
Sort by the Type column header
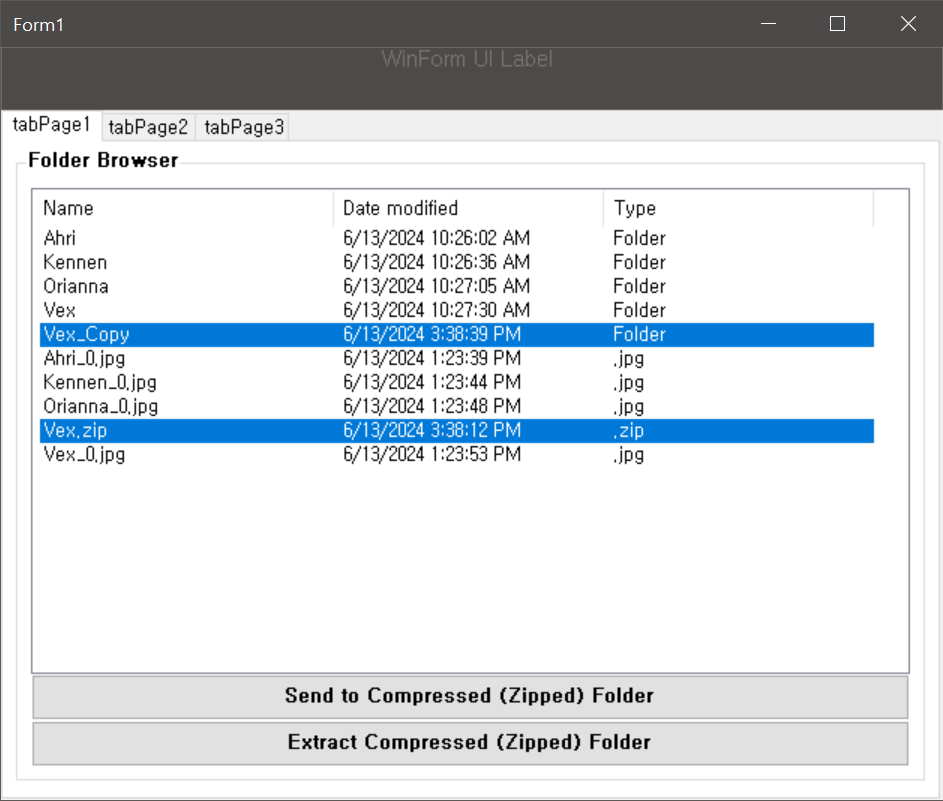coord(738,208)
